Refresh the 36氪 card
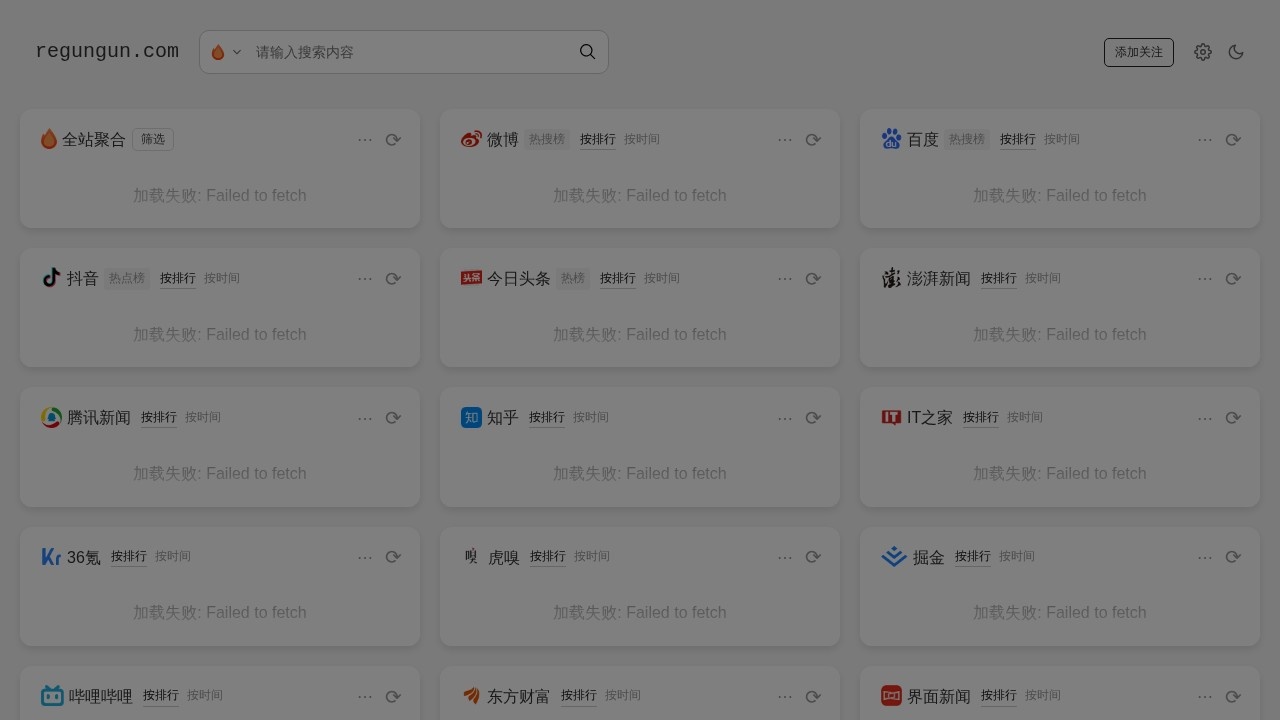Screen dimensions: 1280x720 click(393, 557)
